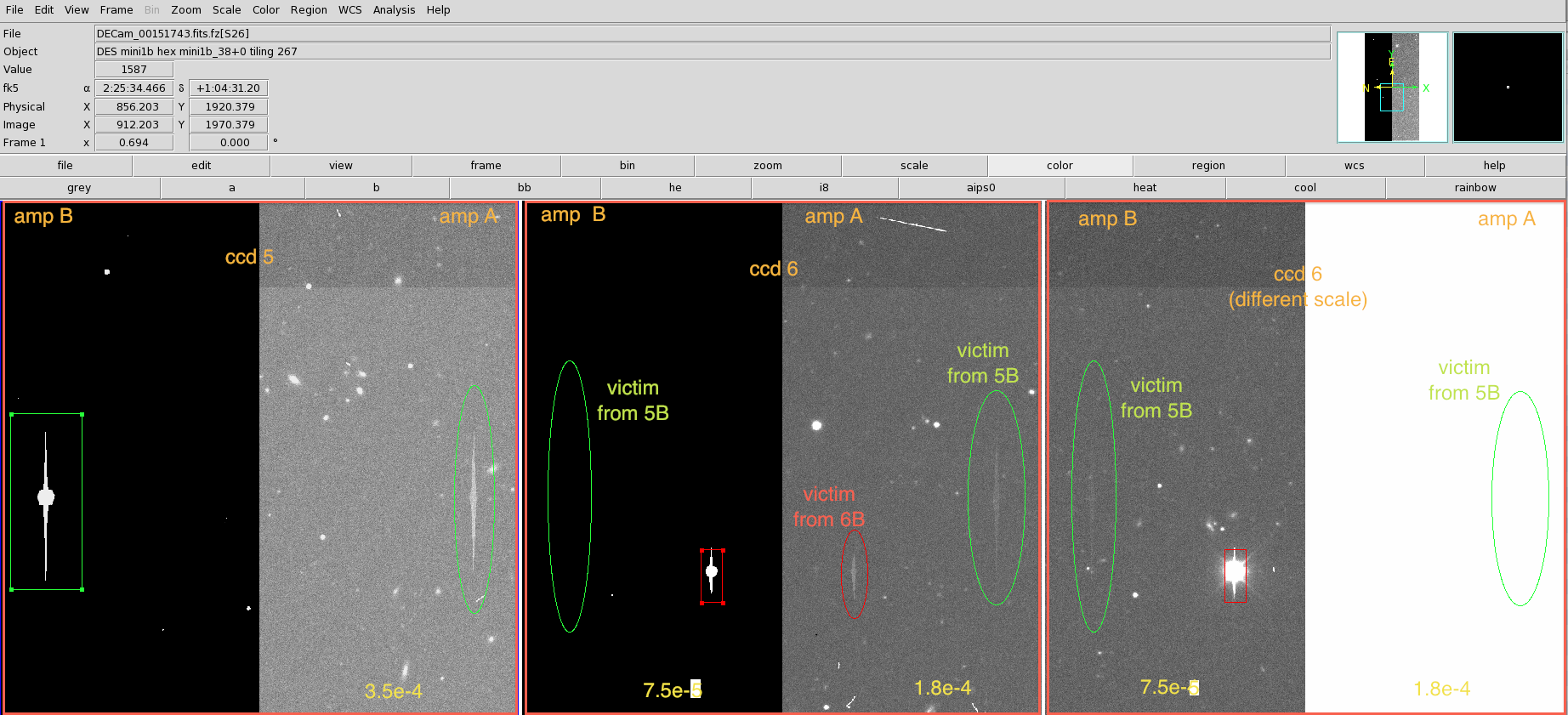This screenshot has height=715, width=1568.
Task: Click the region button in button bar
Action: pyautogui.click(x=1207, y=166)
